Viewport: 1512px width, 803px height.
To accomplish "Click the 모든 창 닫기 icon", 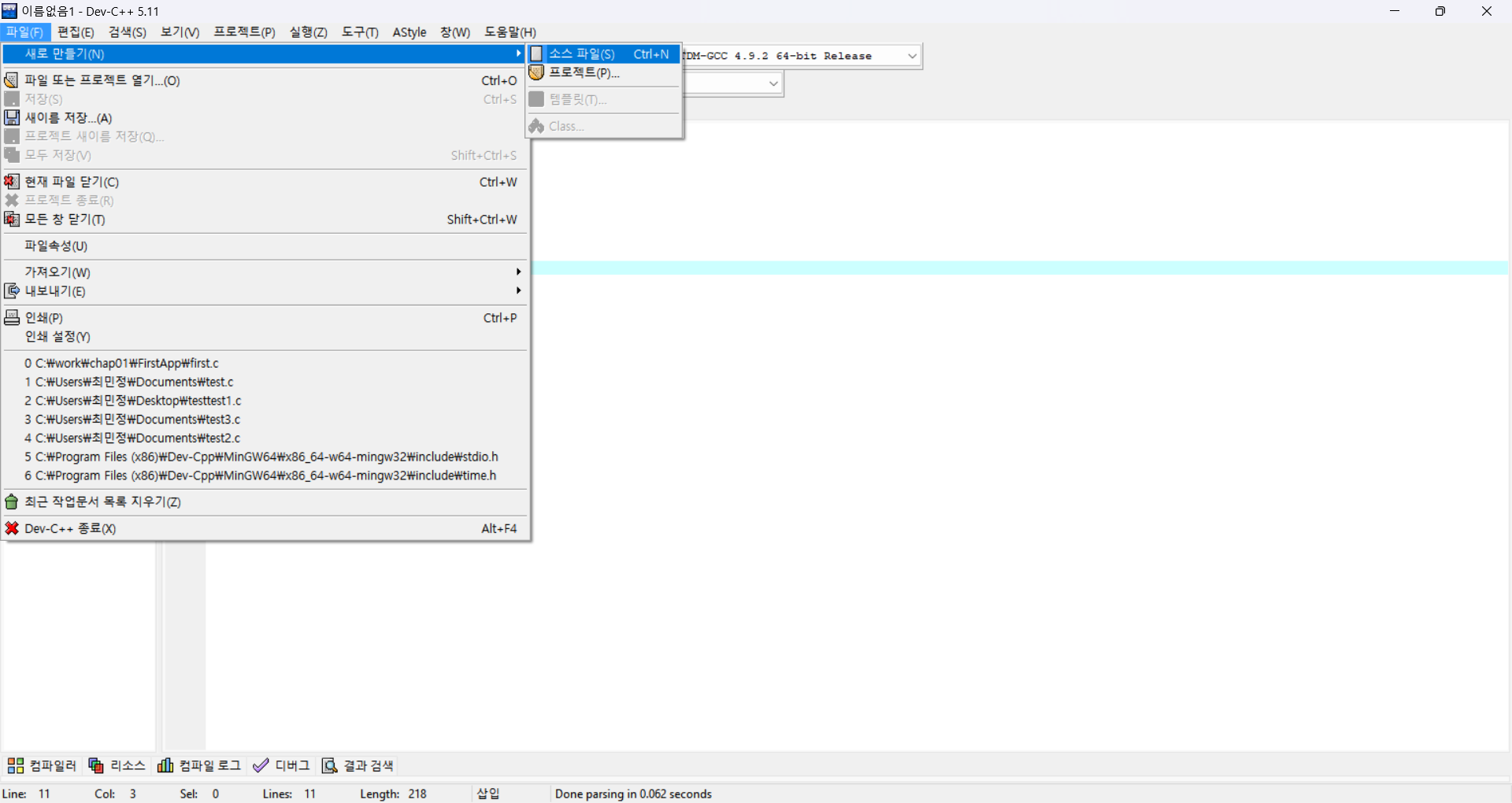I will pos(12,219).
